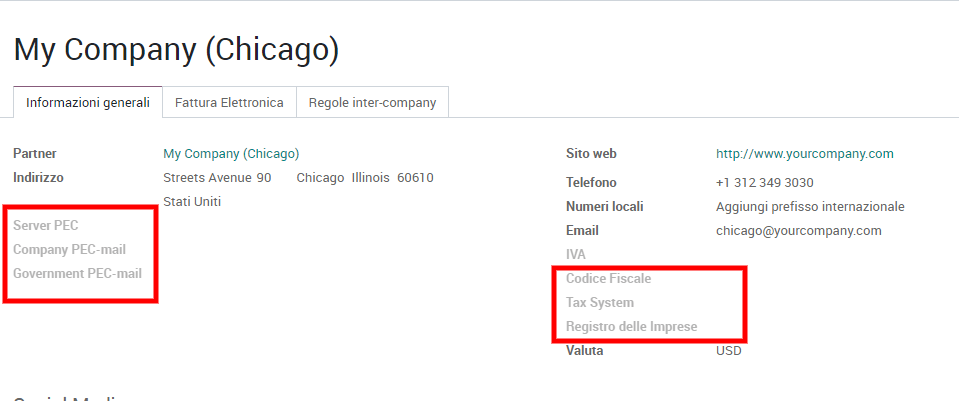Click the Tax System field label
959x401 pixels.
pyautogui.click(x=600, y=303)
